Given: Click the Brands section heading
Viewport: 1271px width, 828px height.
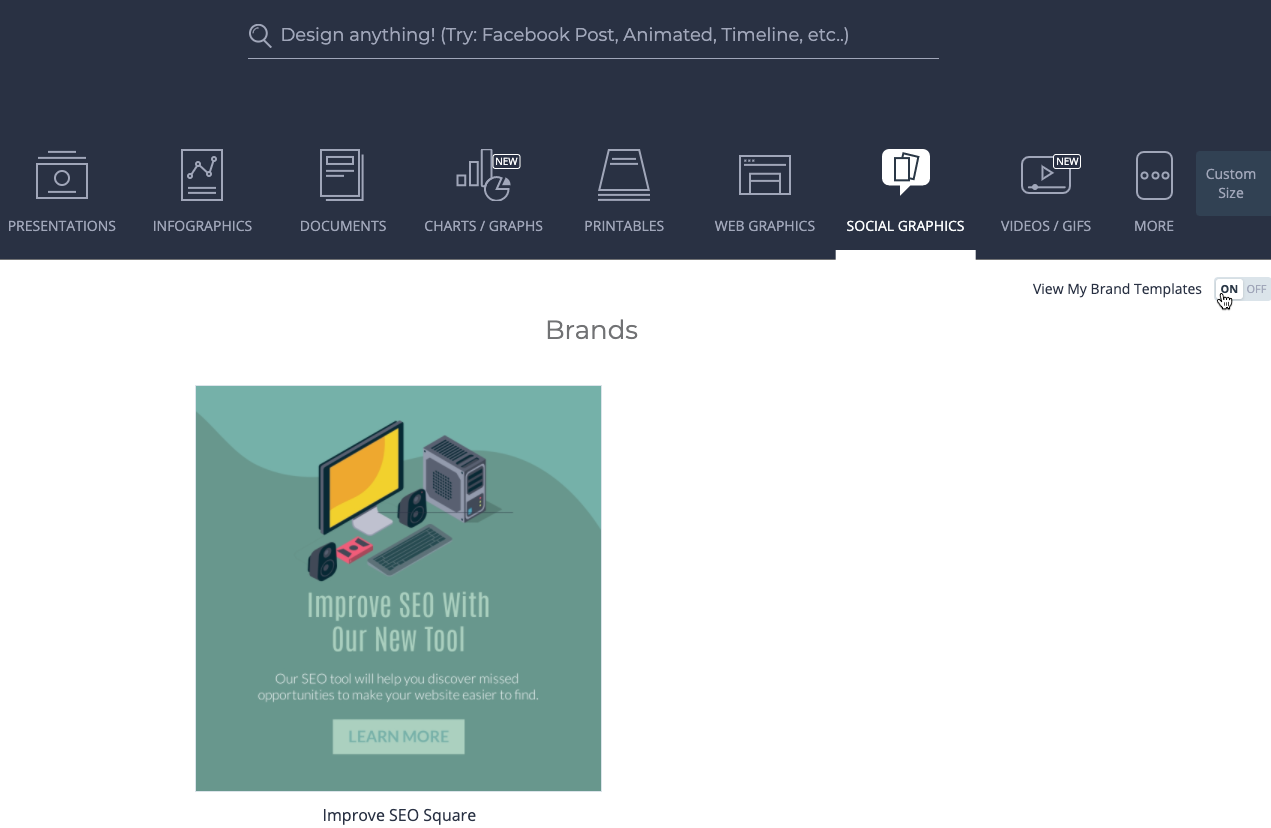Looking at the screenshot, I should [x=591, y=330].
